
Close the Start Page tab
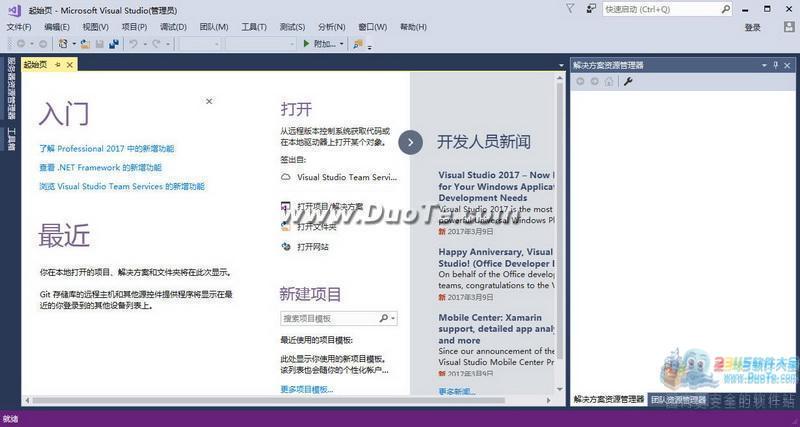pos(70,64)
